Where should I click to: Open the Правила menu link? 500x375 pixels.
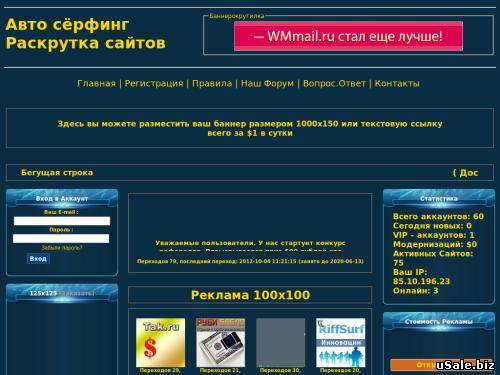212,83
